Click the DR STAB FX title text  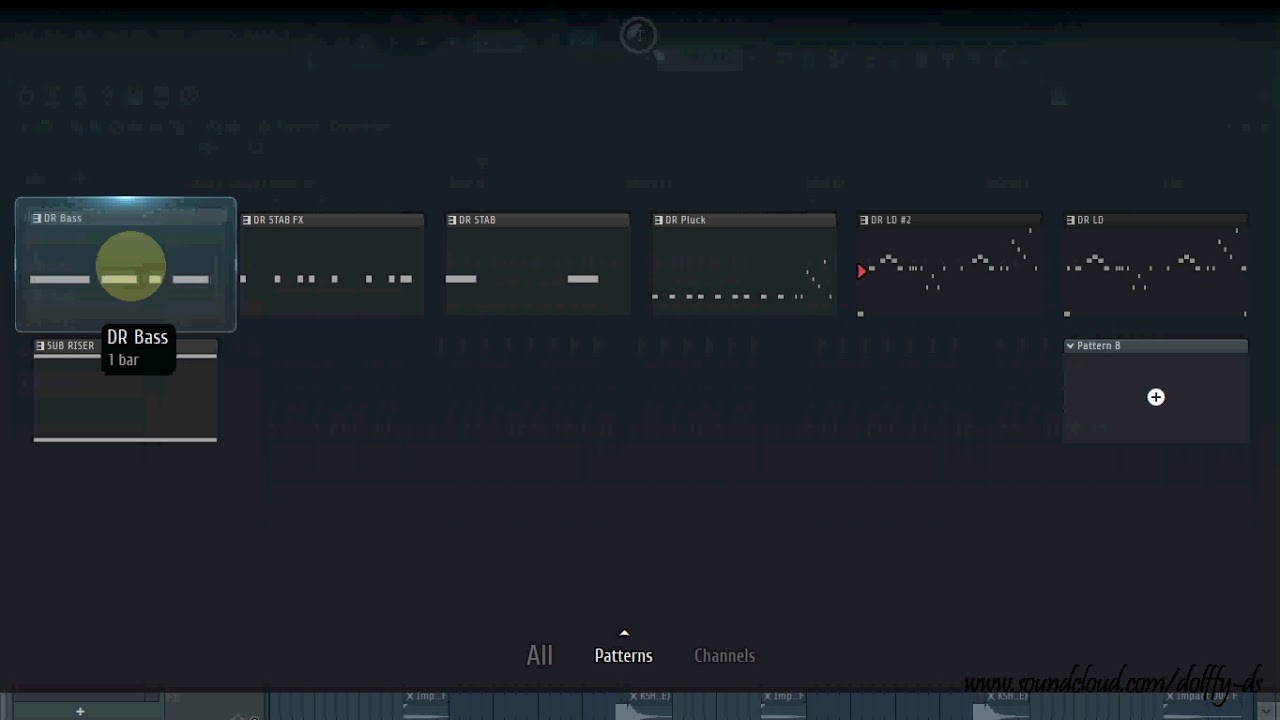[278, 220]
